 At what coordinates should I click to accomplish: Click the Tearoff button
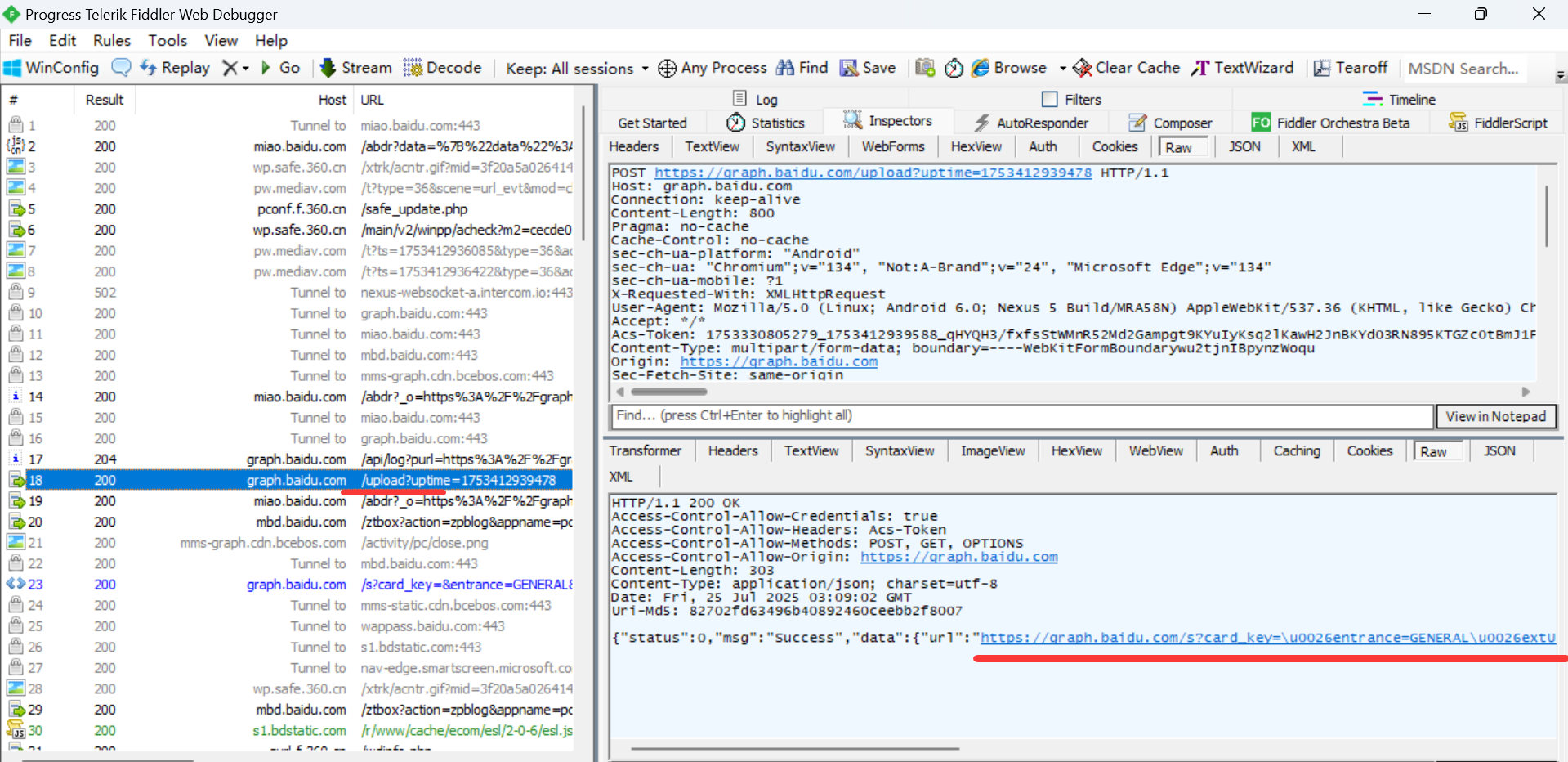tap(1351, 68)
